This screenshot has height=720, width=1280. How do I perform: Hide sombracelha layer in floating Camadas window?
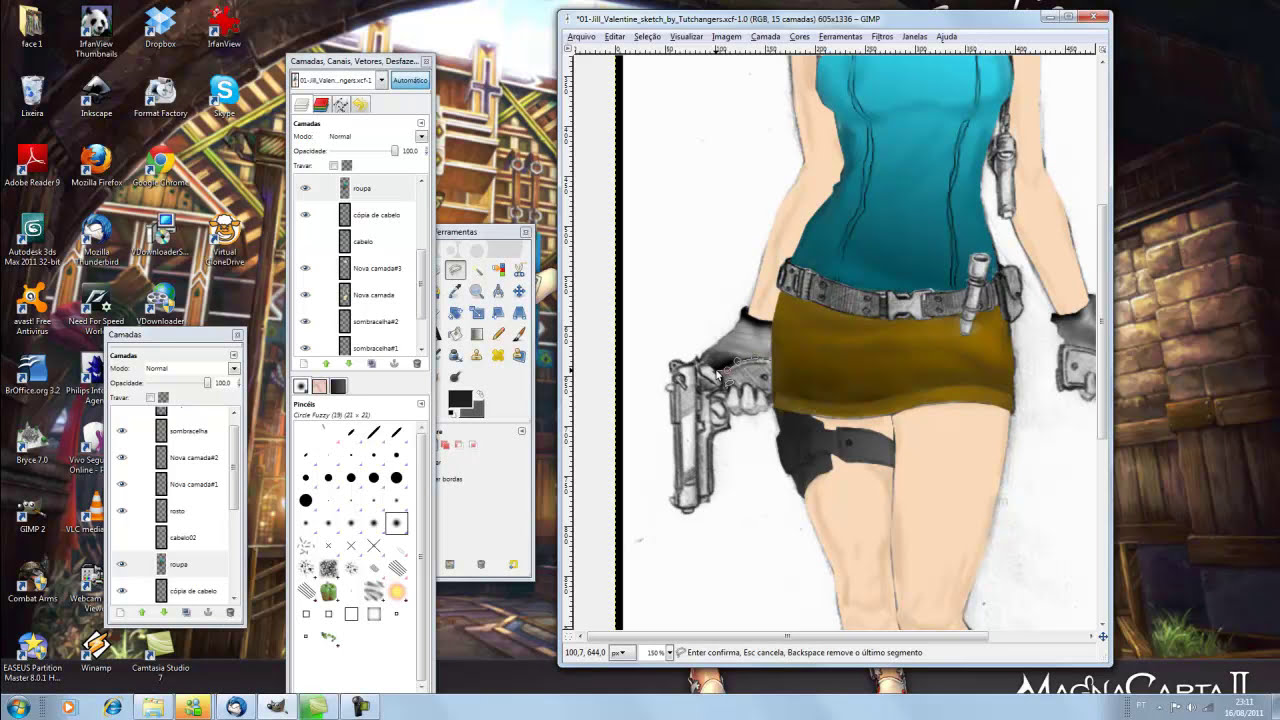(x=122, y=431)
